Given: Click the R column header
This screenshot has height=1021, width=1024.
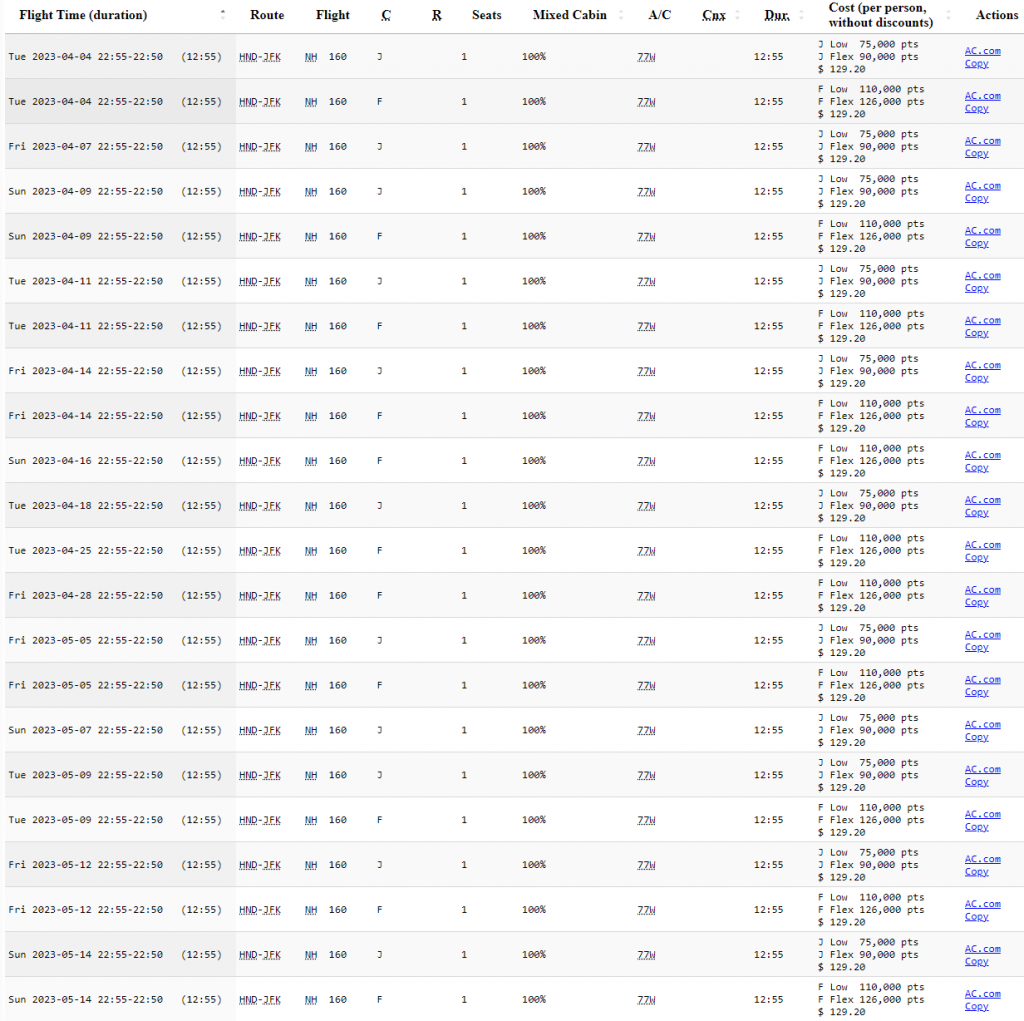Looking at the screenshot, I should [436, 15].
